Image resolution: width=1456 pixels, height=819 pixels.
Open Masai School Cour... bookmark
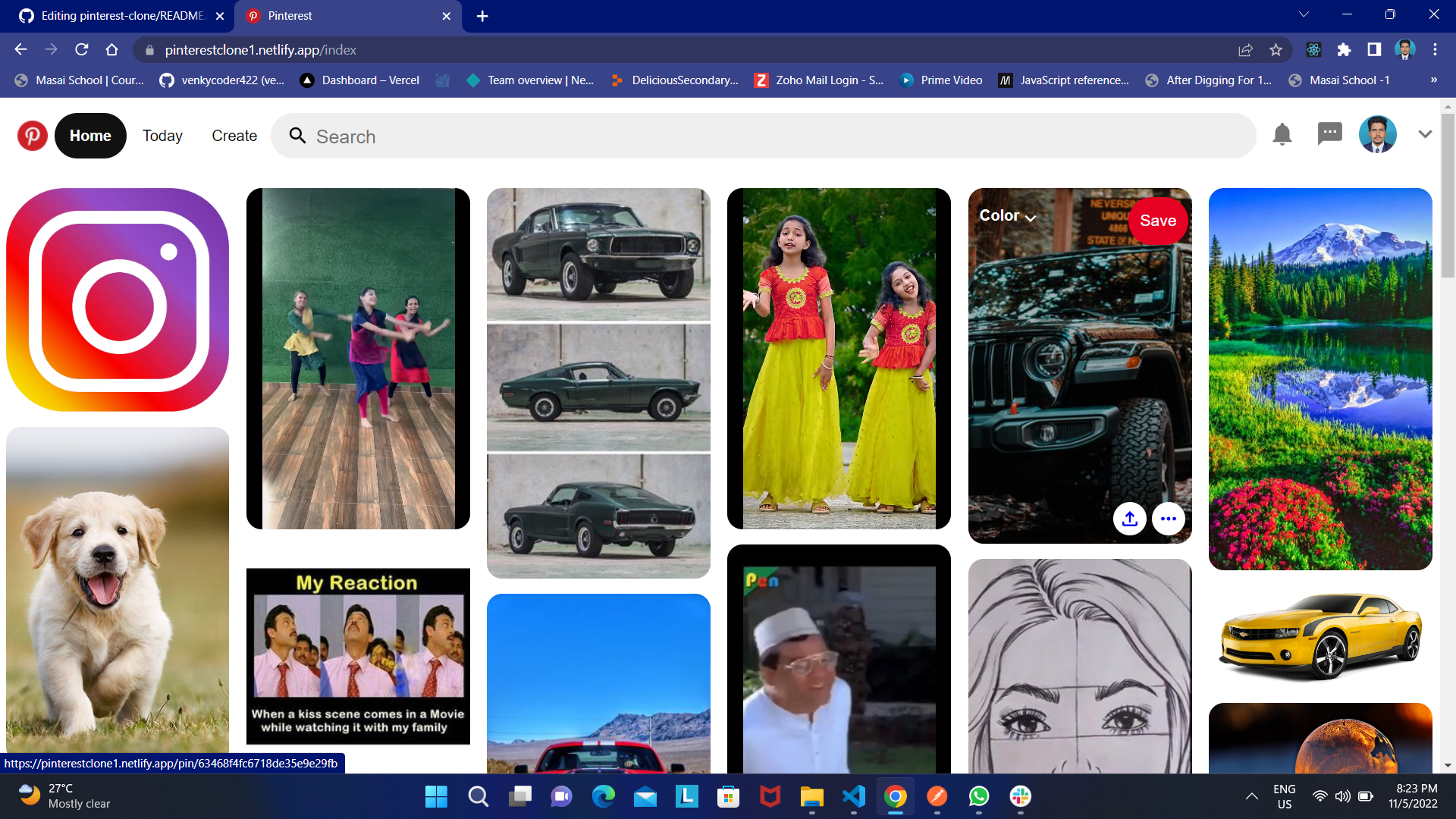pyautogui.click(x=80, y=80)
